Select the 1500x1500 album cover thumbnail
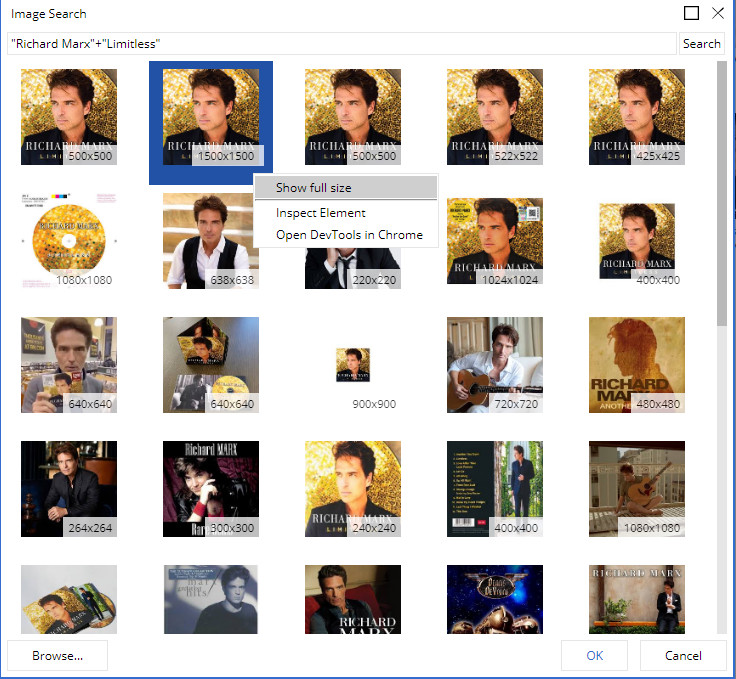 click(x=211, y=116)
